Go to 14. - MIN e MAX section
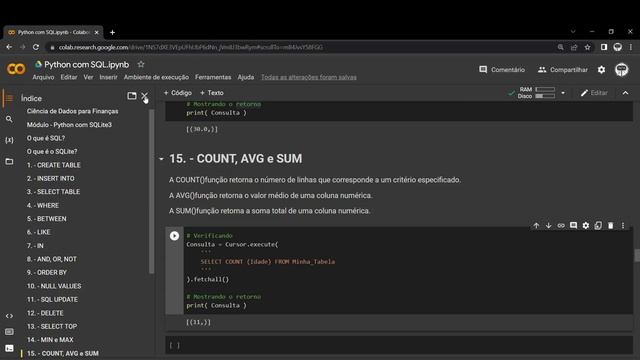This screenshot has width=640, height=360. (50, 340)
